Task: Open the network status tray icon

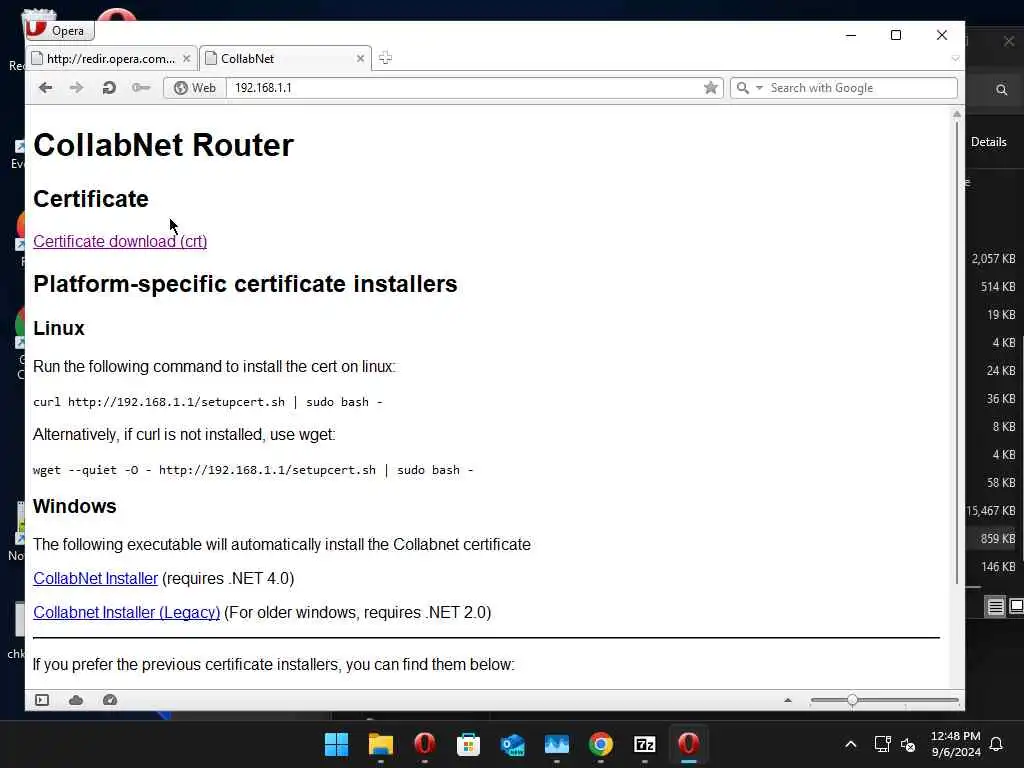Action: (882, 744)
